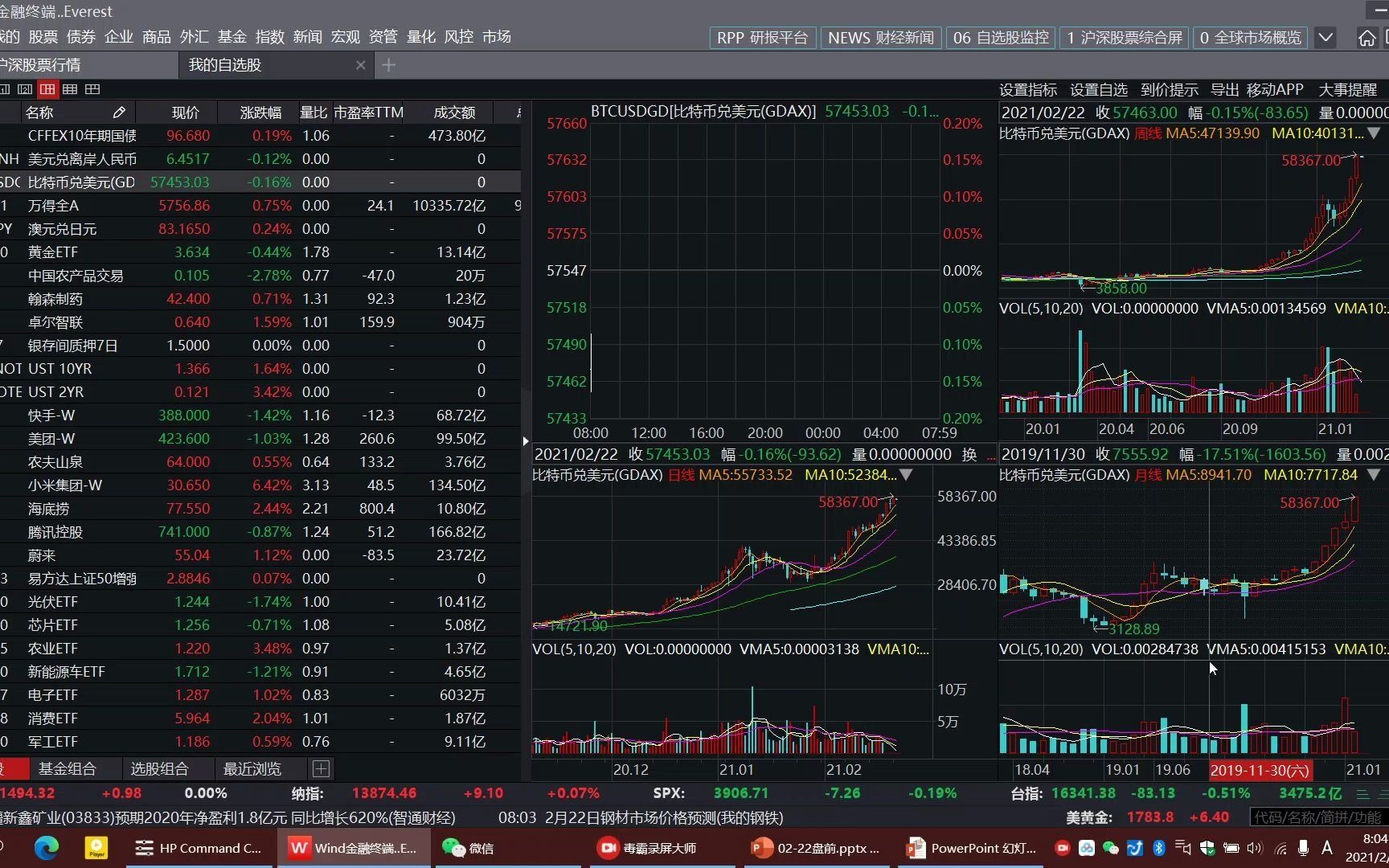The image size is (1389, 868).
Task: Click the plus box next to 最近浏览
Action: (321, 769)
